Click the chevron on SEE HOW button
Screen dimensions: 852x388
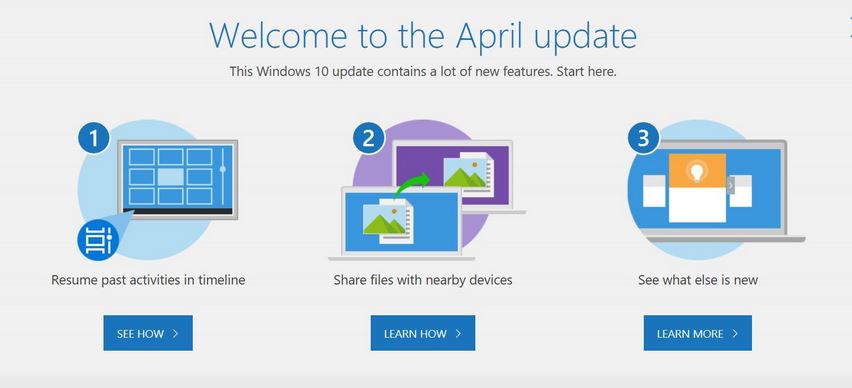click(x=176, y=333)
